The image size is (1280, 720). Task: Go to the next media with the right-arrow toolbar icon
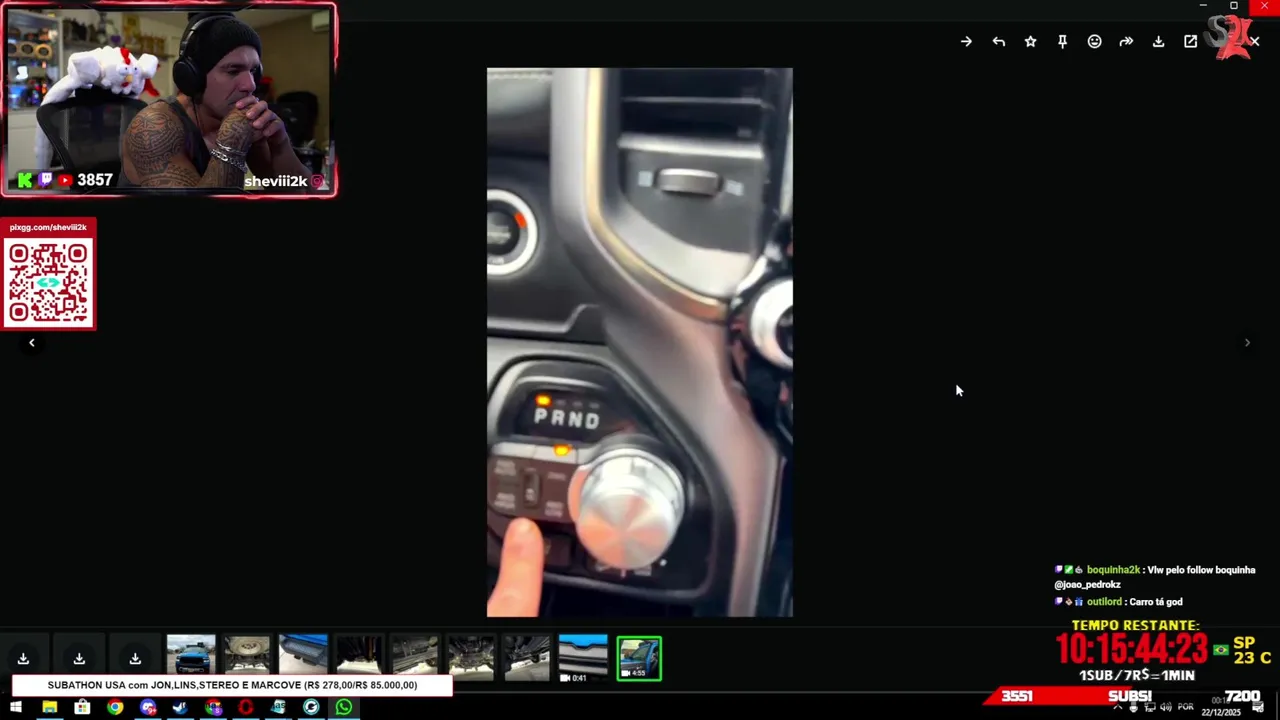pos(966,42)
